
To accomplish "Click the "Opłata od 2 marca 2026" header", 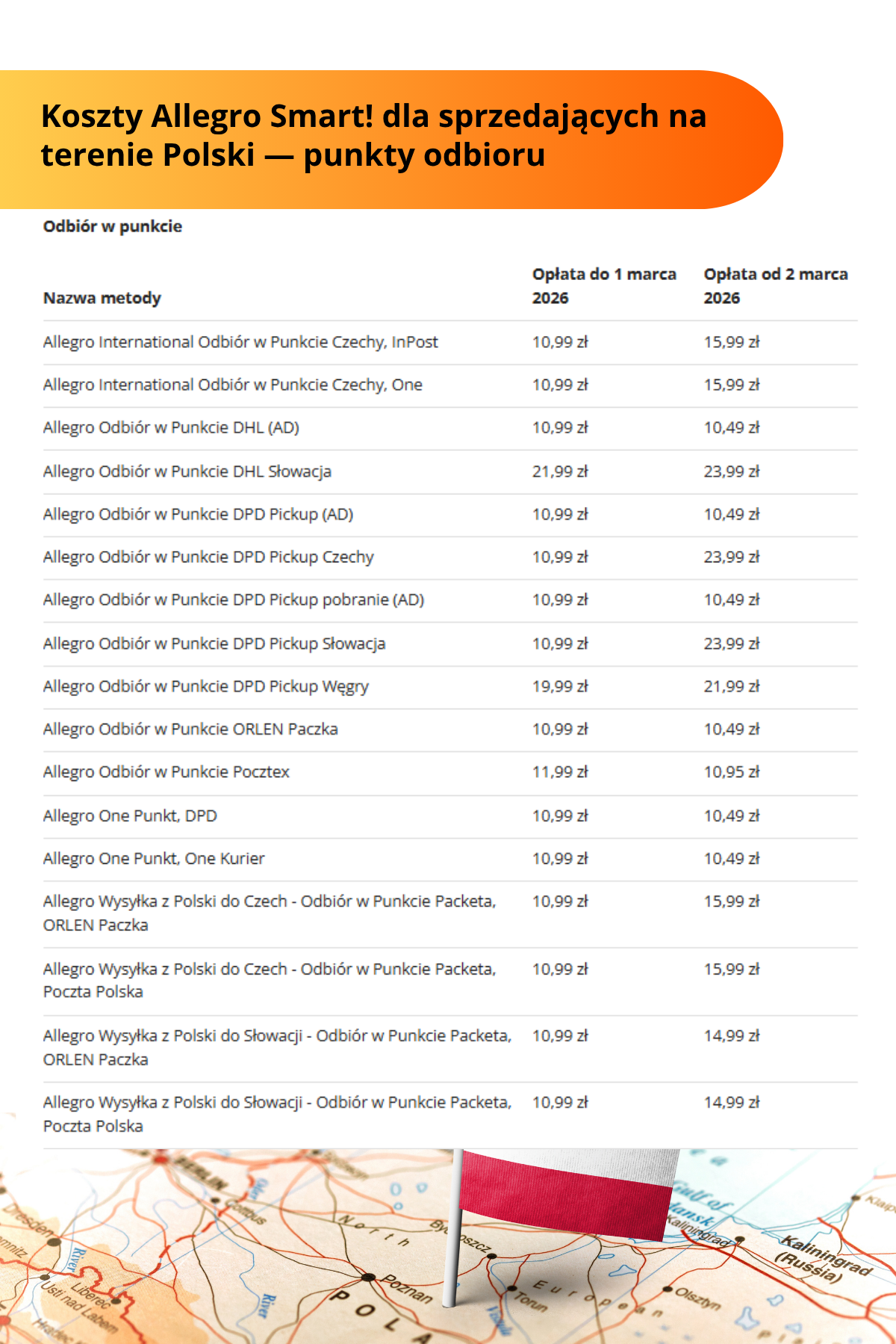I will pos(775,286).
